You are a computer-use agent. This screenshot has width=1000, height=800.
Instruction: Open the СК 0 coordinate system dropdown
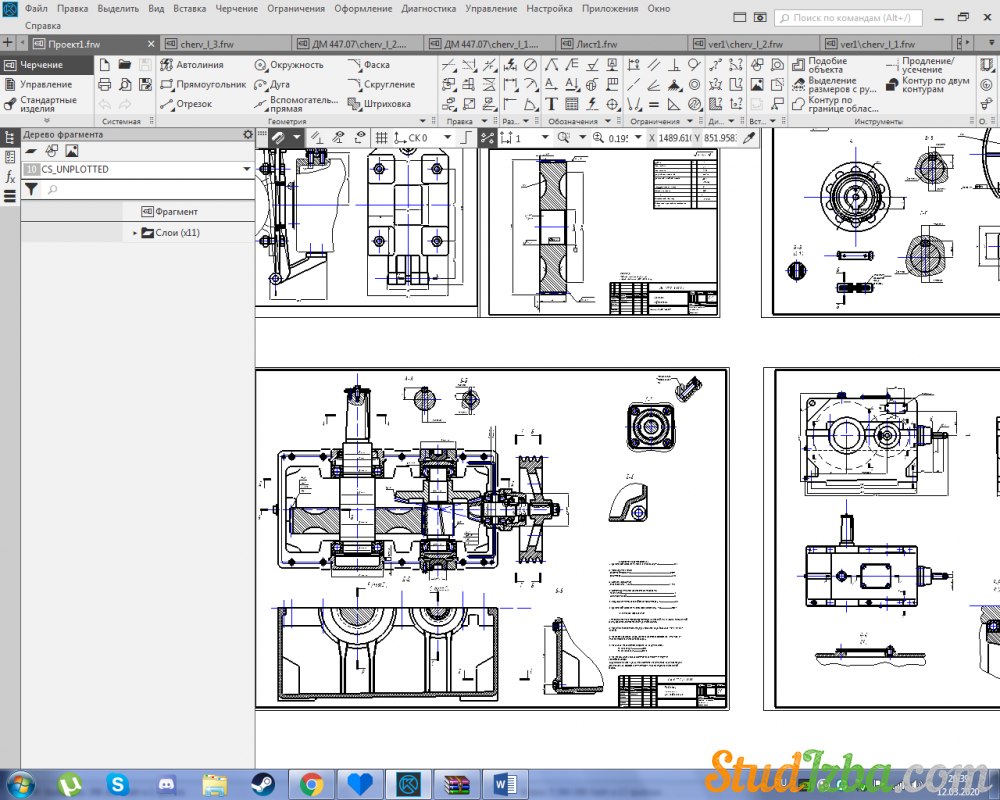coord(447,138)
